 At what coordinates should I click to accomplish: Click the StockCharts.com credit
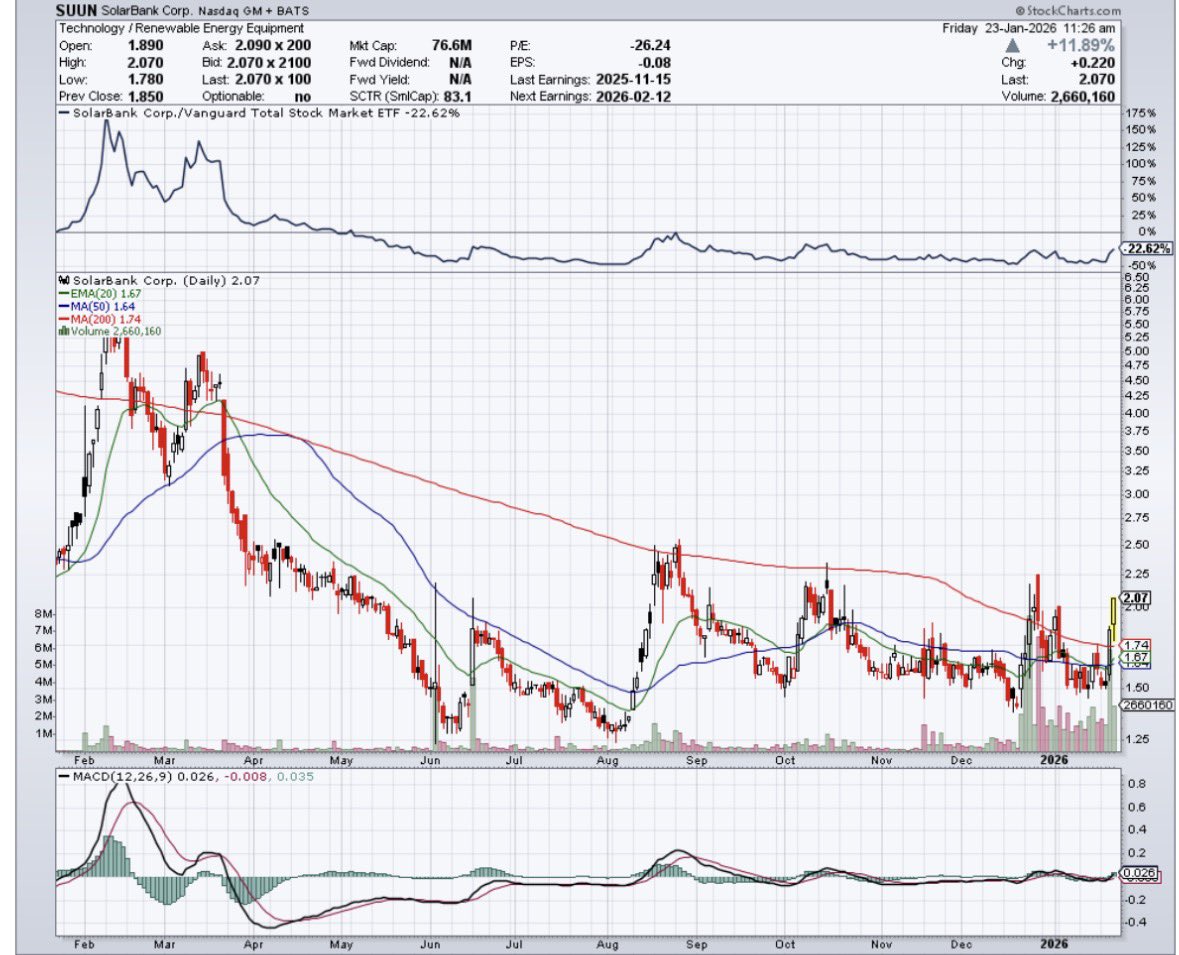(x=1068, y=11)
